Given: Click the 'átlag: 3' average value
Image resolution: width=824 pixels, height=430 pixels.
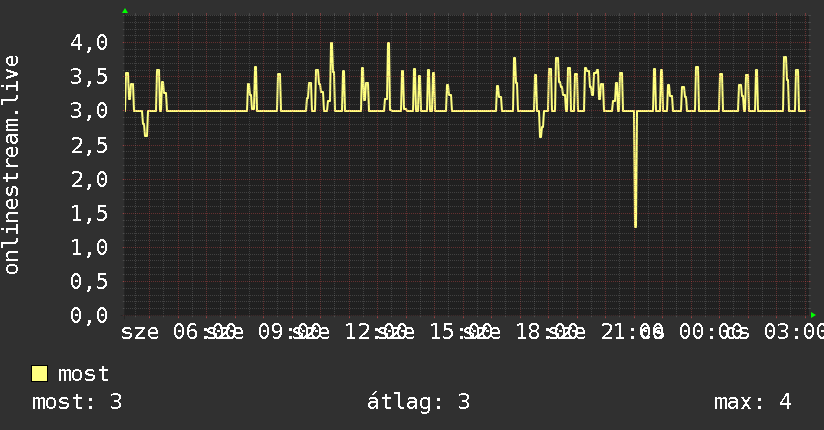Looking at the screenshot, I should (x=418, y=402).
